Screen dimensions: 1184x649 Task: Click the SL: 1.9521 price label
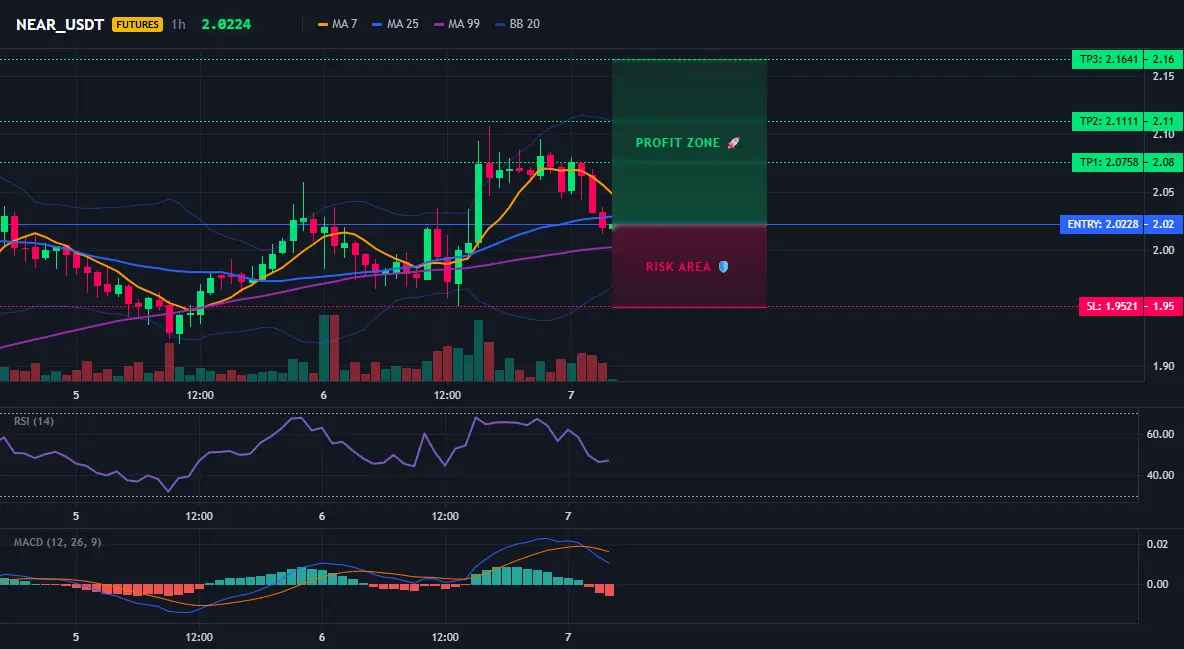pyautogui.click(x=1111, y=307)
